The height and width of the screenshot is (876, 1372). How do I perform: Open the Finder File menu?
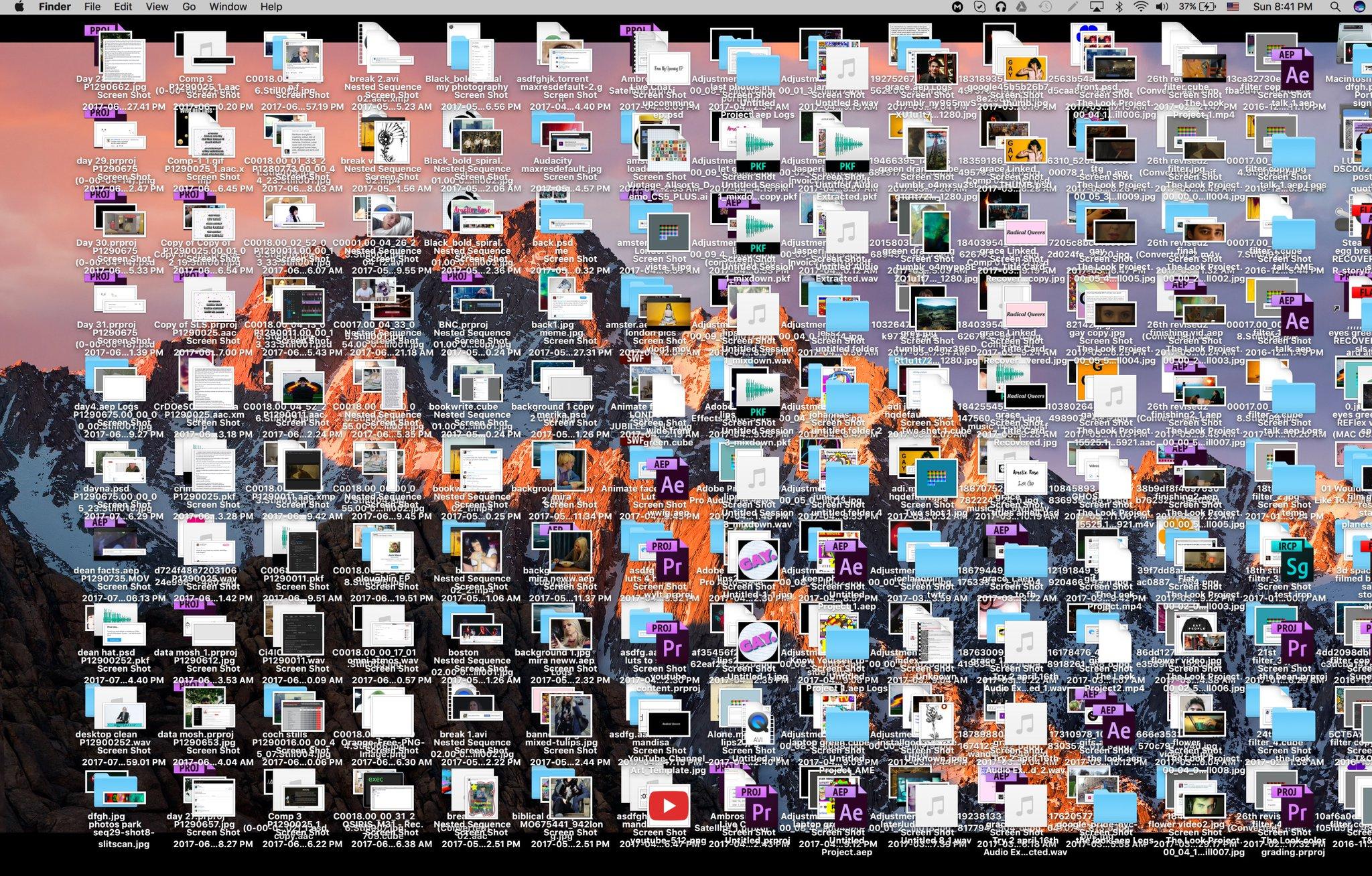click(x=92, y=6)
